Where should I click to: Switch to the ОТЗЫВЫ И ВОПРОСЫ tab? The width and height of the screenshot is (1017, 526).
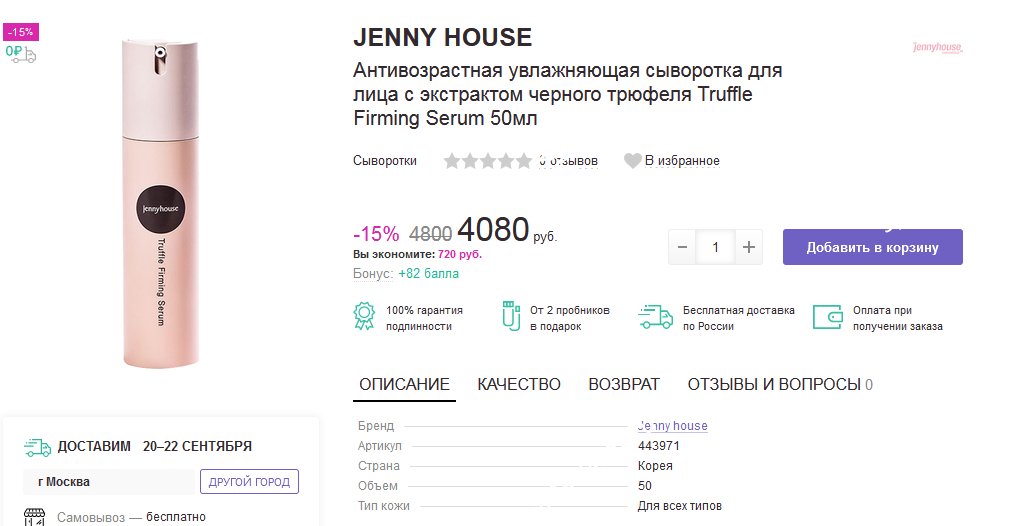(780, 385)
